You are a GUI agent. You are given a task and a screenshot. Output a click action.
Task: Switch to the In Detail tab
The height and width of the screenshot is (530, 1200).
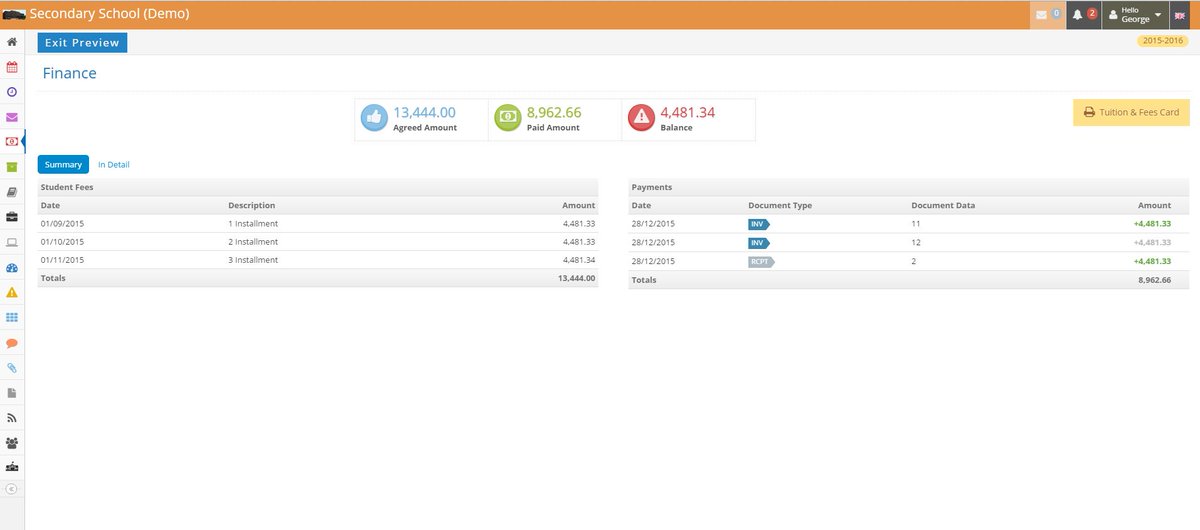point(113,164)
